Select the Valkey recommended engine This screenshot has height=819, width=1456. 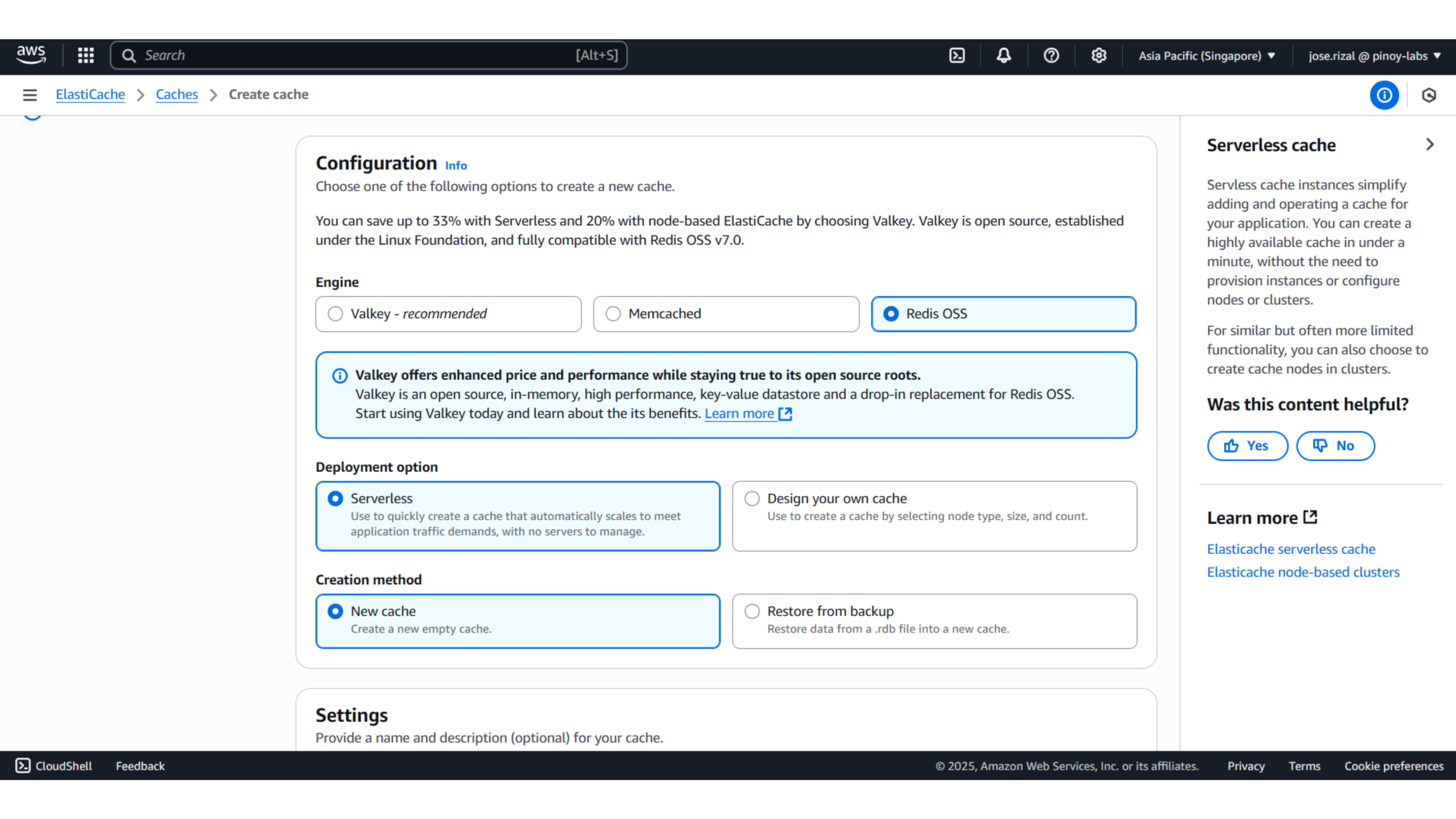pyautogui.click(x=448, y=314)
